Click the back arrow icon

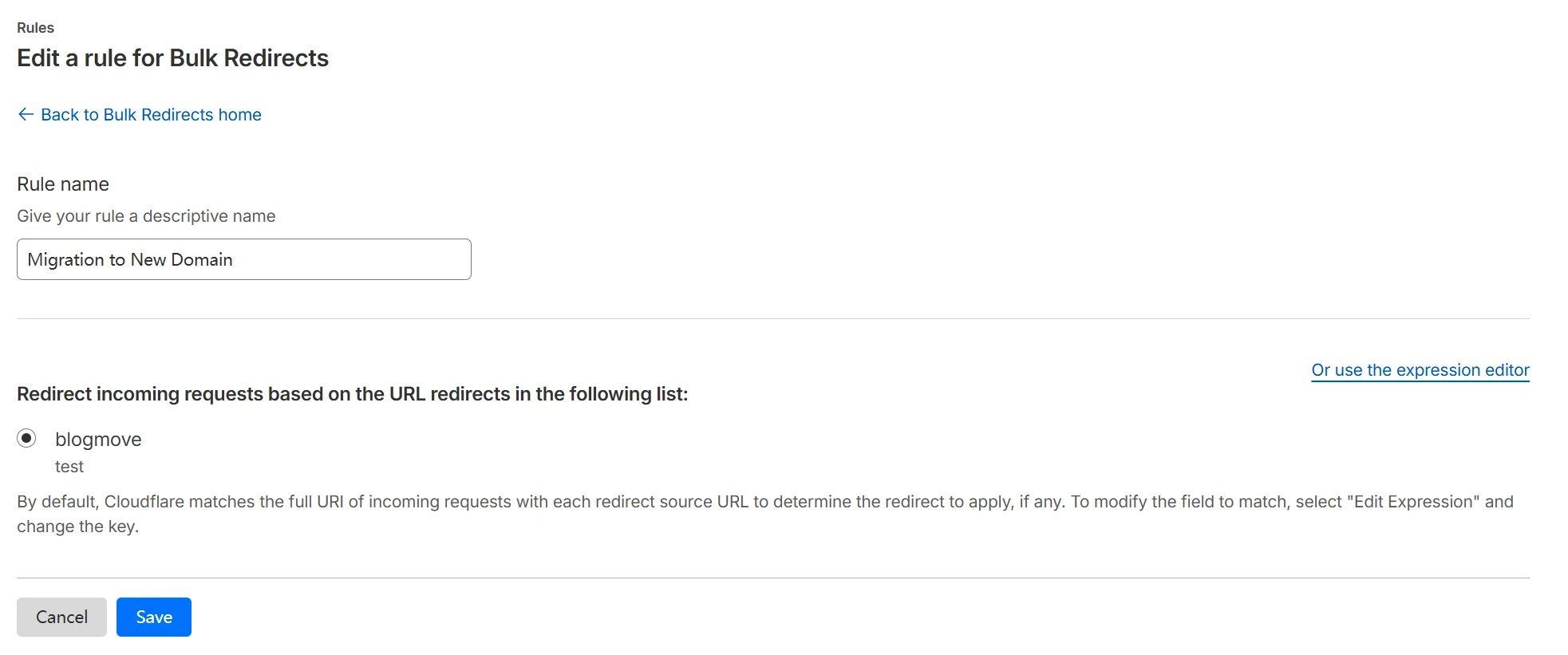click(x=26, y=115)
